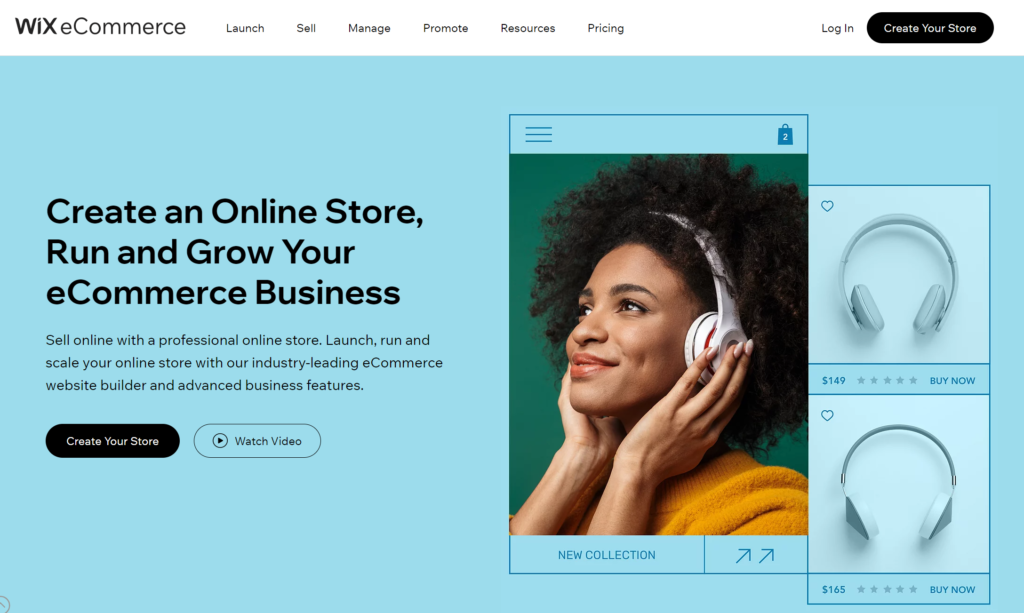Screen dimensions: 1024x613
Task: Click the Log In link
Action: click(837, 28)
